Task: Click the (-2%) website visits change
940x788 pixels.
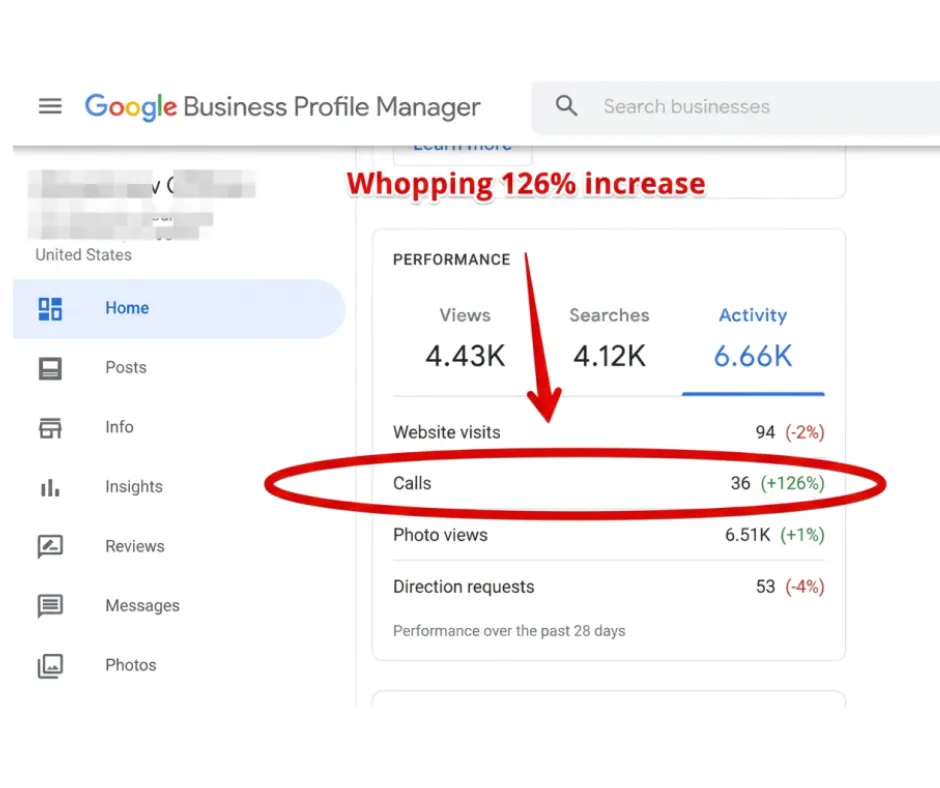Action: pyautogui.click(x=805, y=432)
